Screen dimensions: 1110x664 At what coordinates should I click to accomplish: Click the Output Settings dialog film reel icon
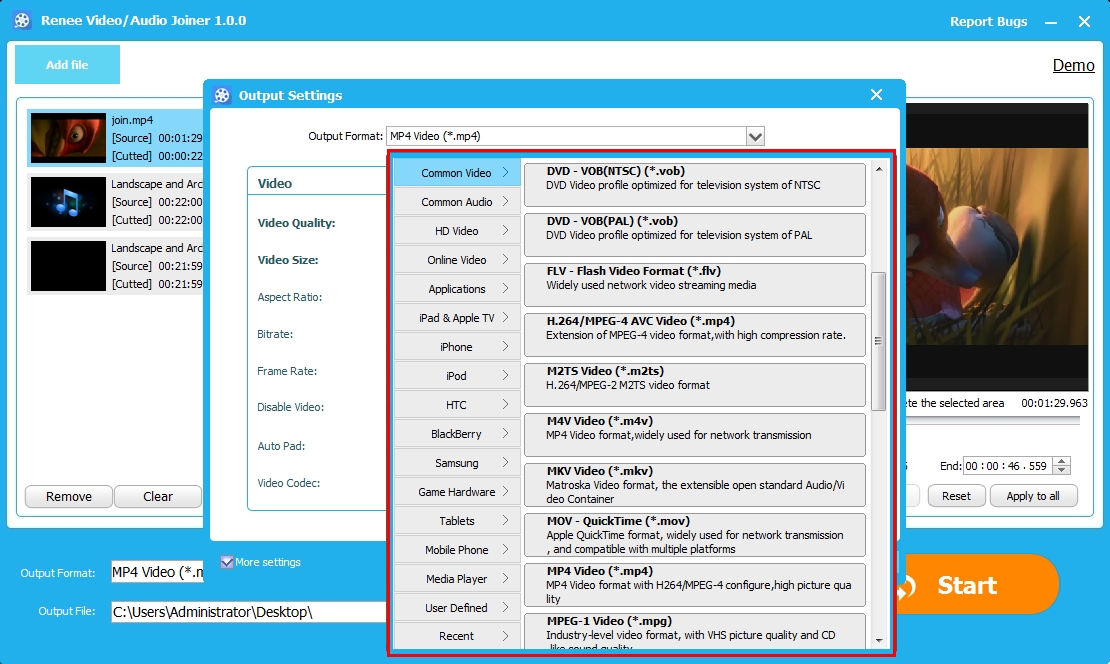(x=222, y=95)
